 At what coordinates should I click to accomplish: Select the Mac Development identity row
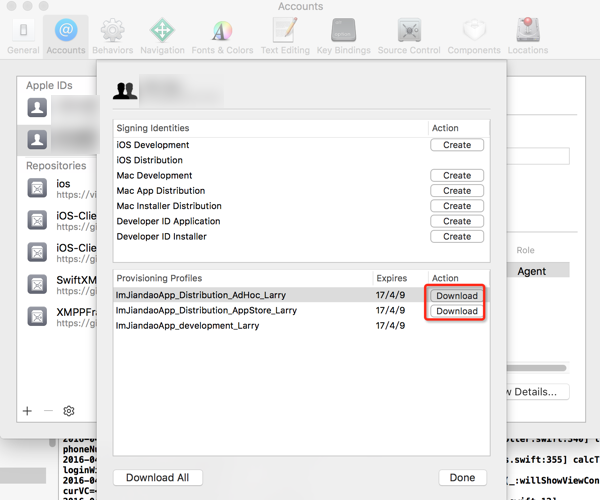[302, 176]
